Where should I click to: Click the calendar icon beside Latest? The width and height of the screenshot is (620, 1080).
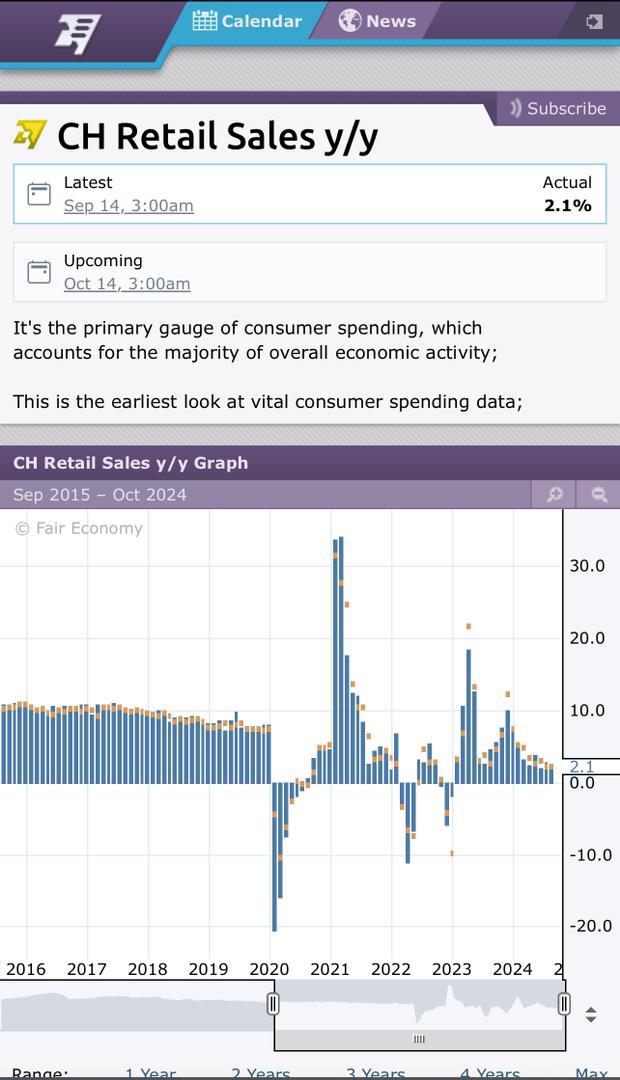tap(39, 194)
